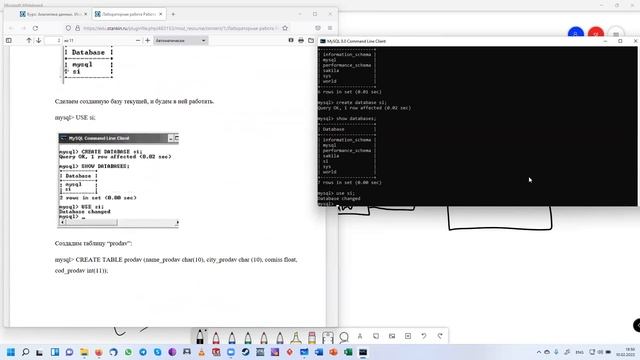Add a sticky note on whiteboard
This screenshot has height=360, width=640.
click(x=376, y=336)
